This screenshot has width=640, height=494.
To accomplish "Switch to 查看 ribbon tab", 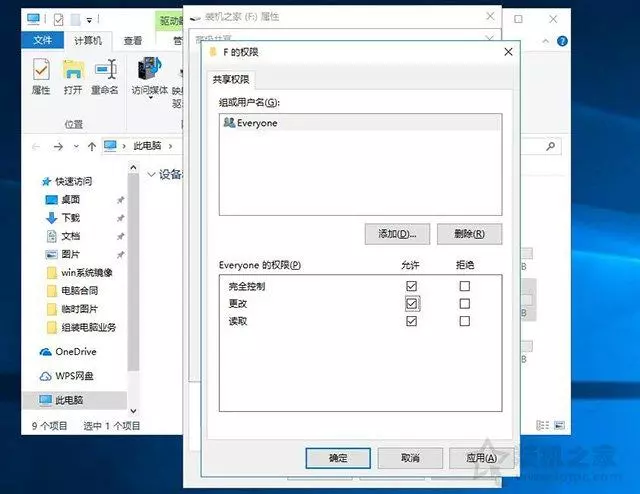I will tap(133, 40).
